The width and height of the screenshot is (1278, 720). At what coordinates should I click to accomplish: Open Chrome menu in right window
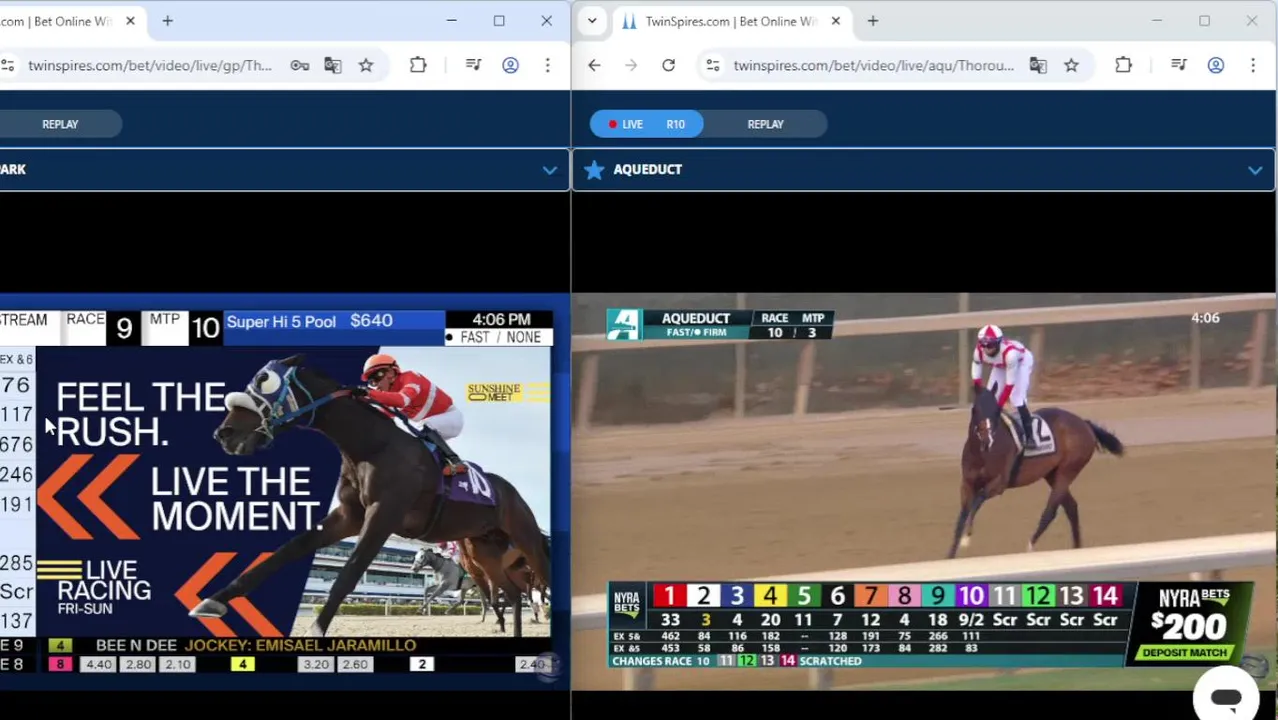[x=1252, y=65]
